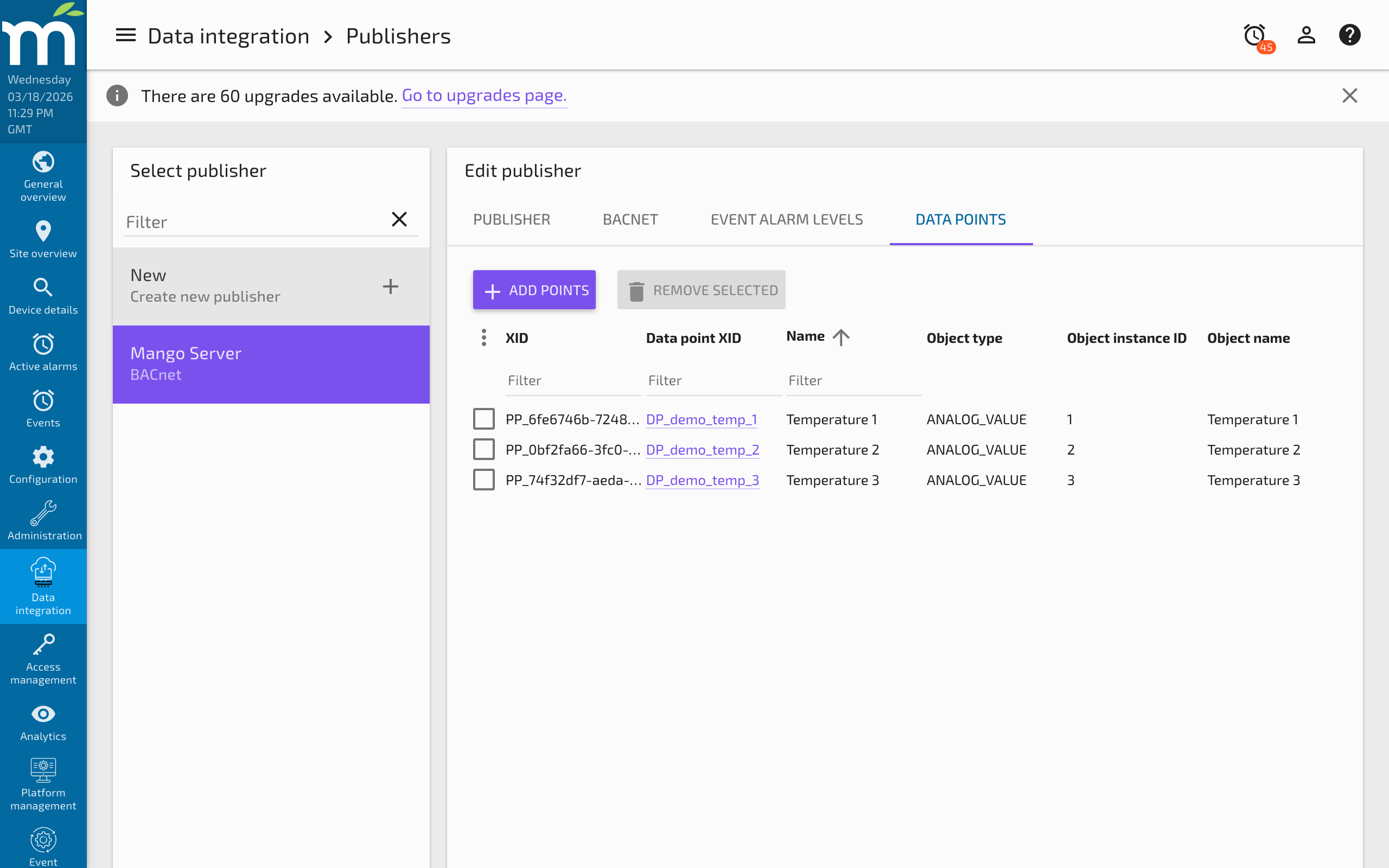Open Analytics eye icon in sidebar
1389x868 pixels.
coord(43,722)
